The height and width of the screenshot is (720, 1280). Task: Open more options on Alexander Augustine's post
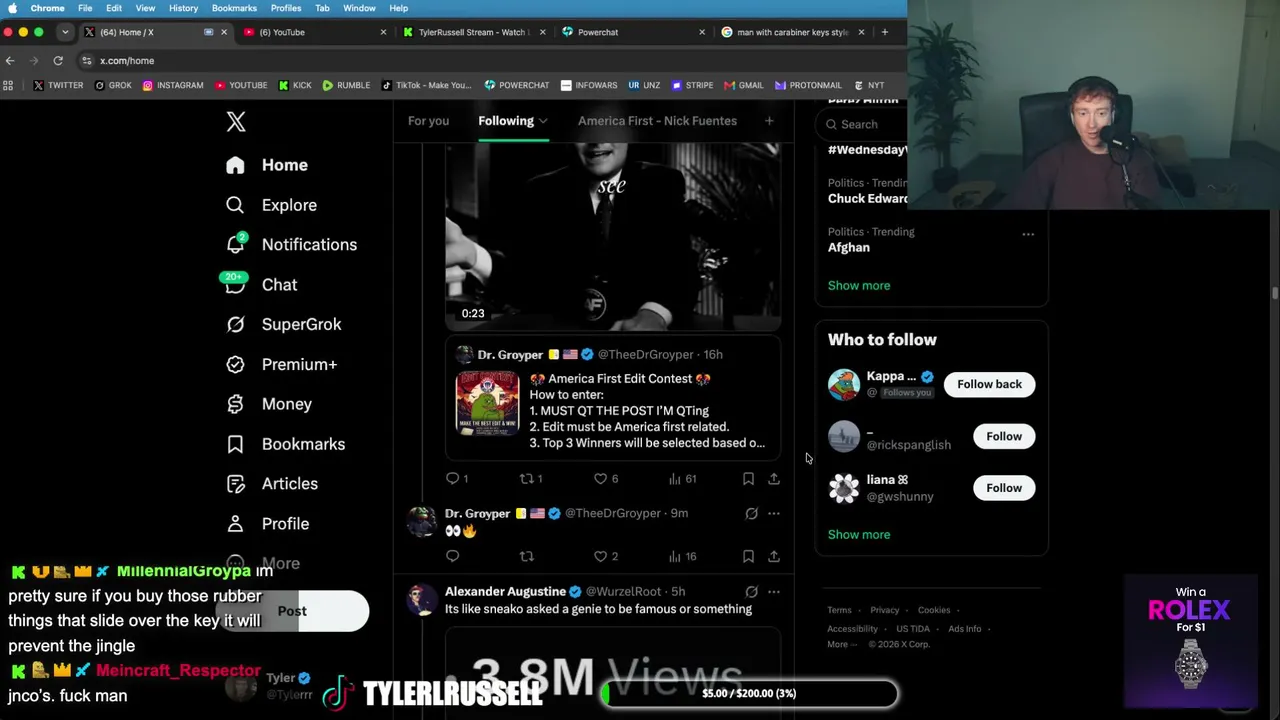click(774, 592)
